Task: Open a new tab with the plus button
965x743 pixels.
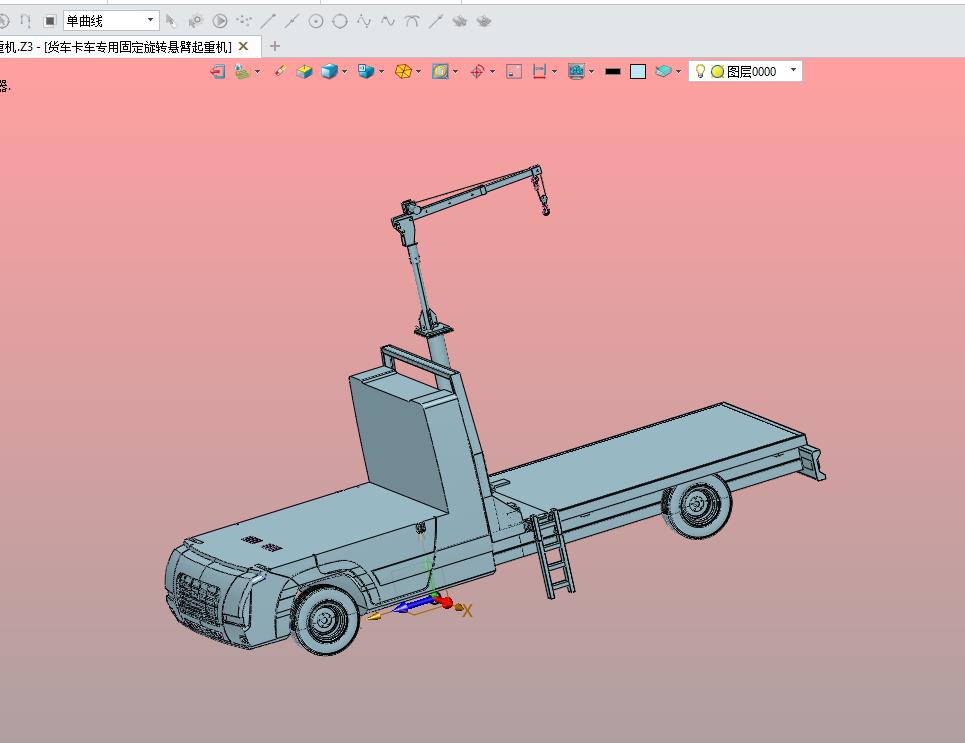Action: point(274,46)
